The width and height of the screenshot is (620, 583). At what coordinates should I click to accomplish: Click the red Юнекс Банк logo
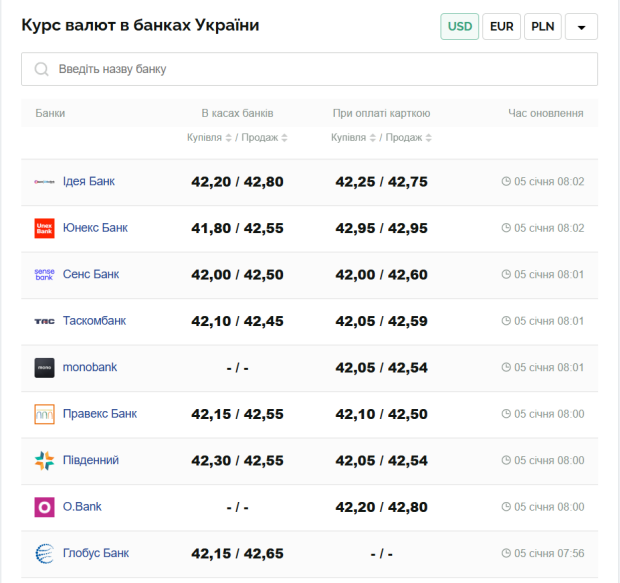coord(44,228)
